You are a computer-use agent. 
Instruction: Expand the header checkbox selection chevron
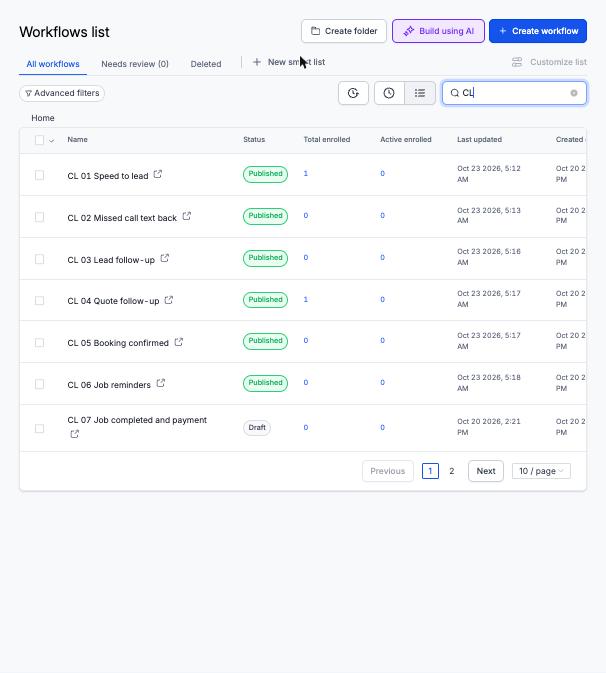pyautogui.click(x=52, y=140)
